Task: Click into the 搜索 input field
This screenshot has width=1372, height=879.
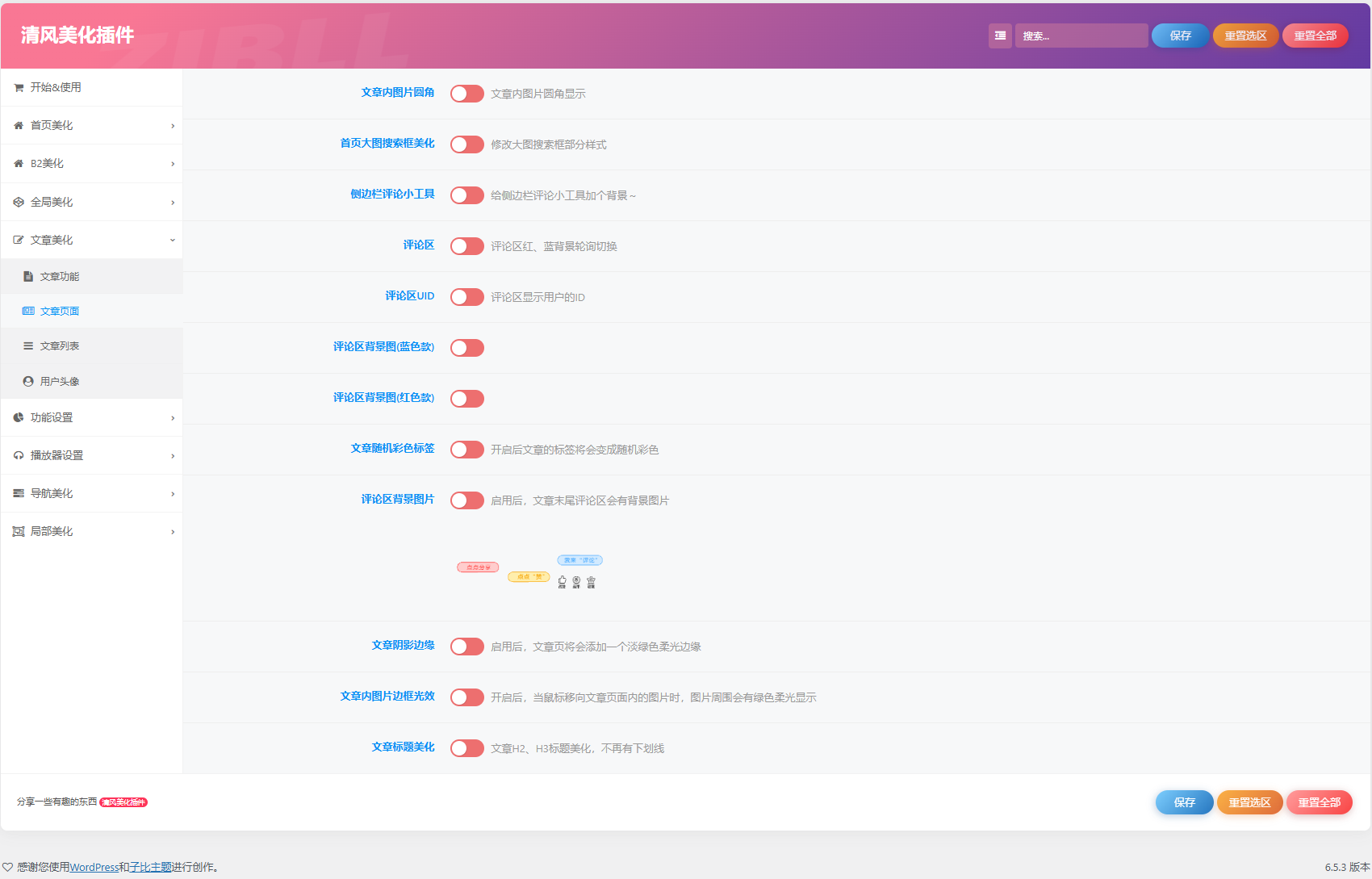Action: click(x=1081, y=36)
